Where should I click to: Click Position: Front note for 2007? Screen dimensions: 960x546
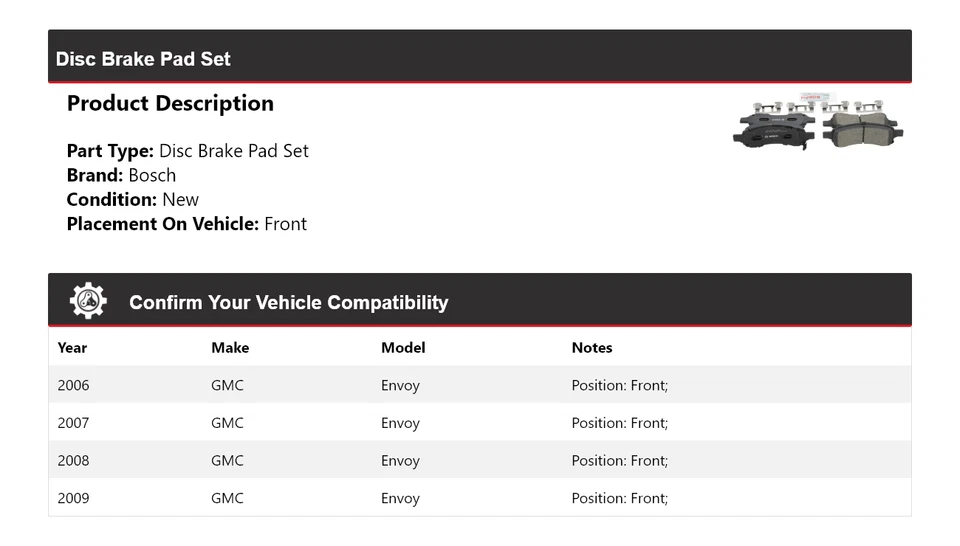pyautogui.click(x=619, y=423)
